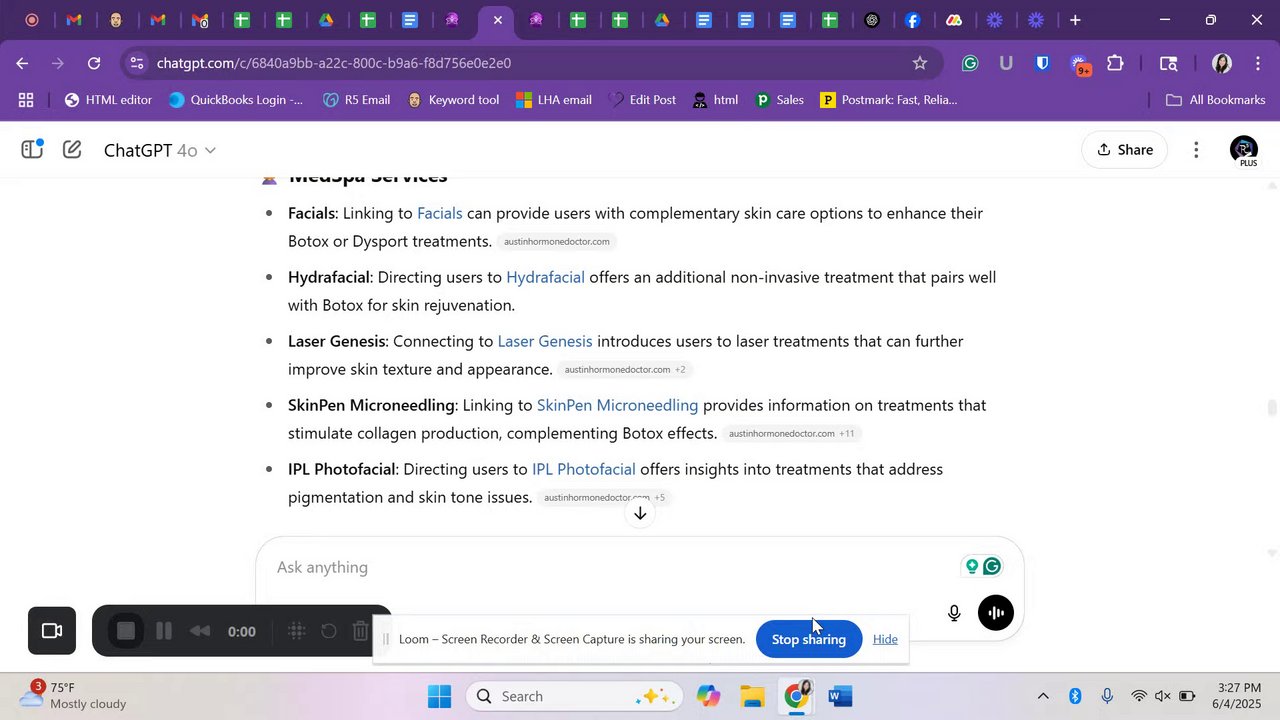
Task: Open the bookmarks bar apps grid icon
Action: tap(26, 100)
